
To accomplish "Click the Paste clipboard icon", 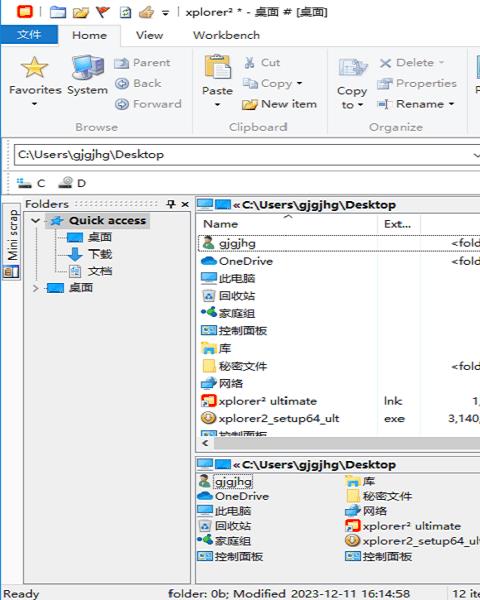I will coord(217,68).
